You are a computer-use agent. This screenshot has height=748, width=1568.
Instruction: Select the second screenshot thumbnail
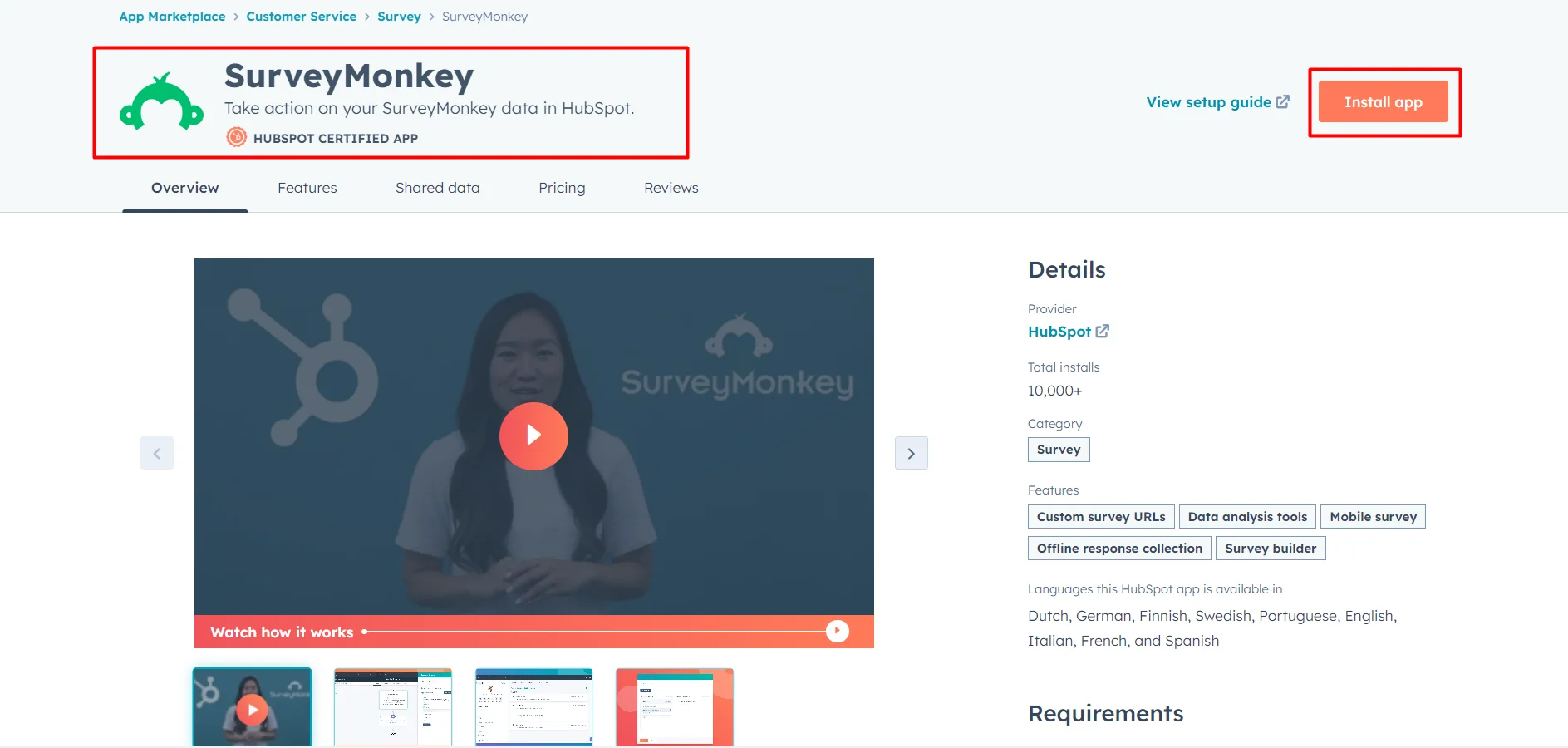pos(393,707)
